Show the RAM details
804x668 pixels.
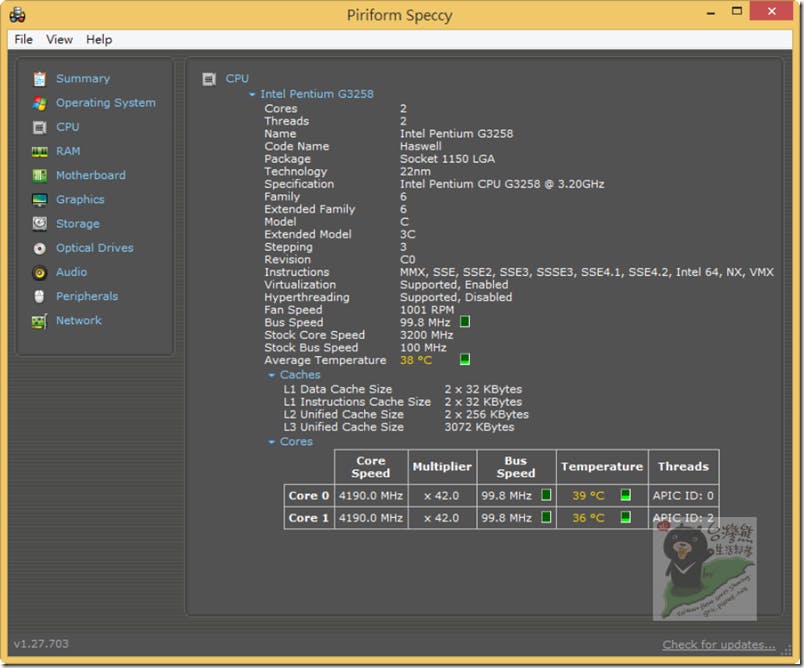pos(68,151)
